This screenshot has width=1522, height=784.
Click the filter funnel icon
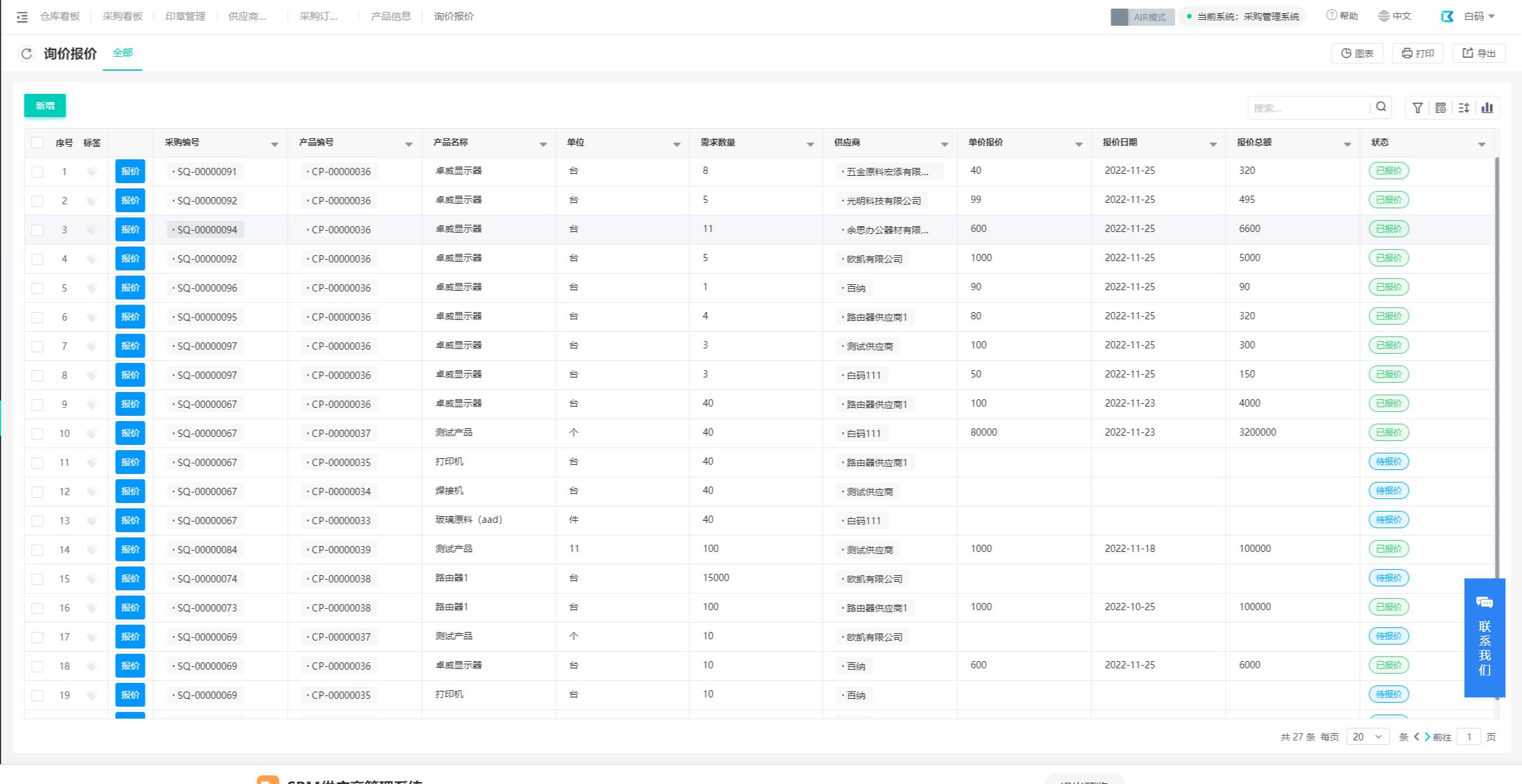[1417, 108]
